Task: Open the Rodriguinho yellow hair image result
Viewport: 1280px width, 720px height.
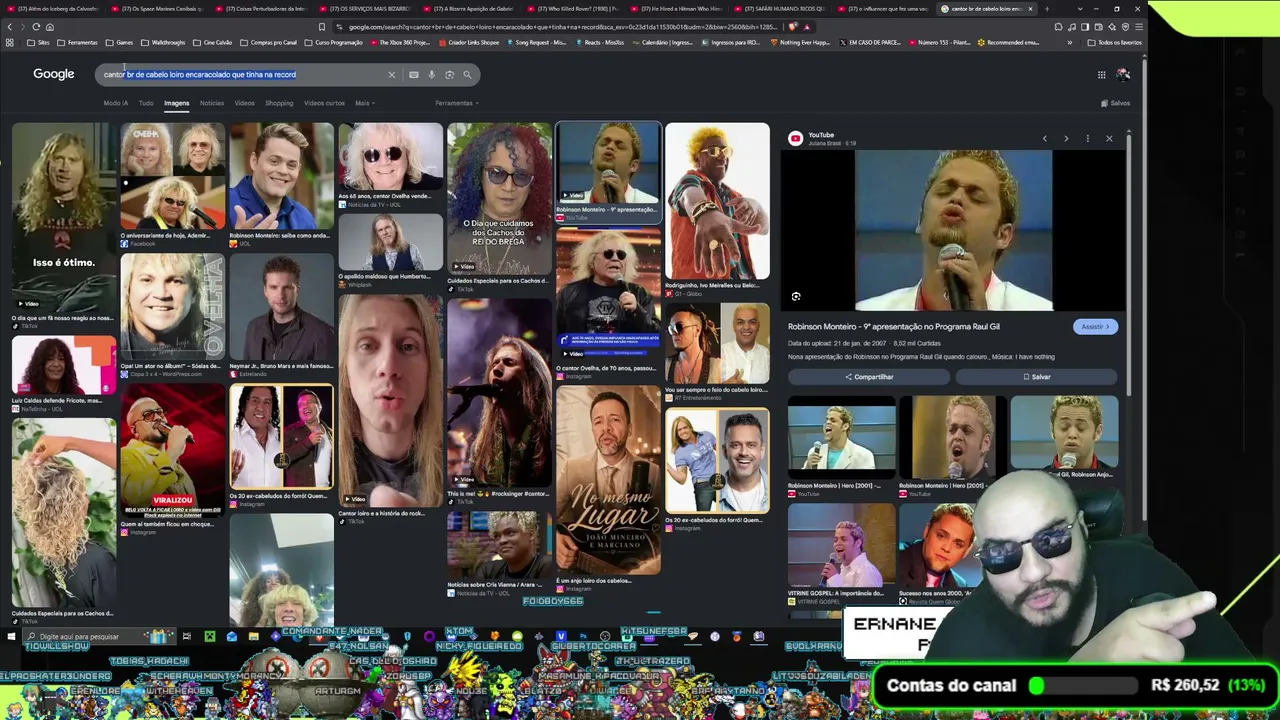Action: pyautogui.click(x=717, y=202)
